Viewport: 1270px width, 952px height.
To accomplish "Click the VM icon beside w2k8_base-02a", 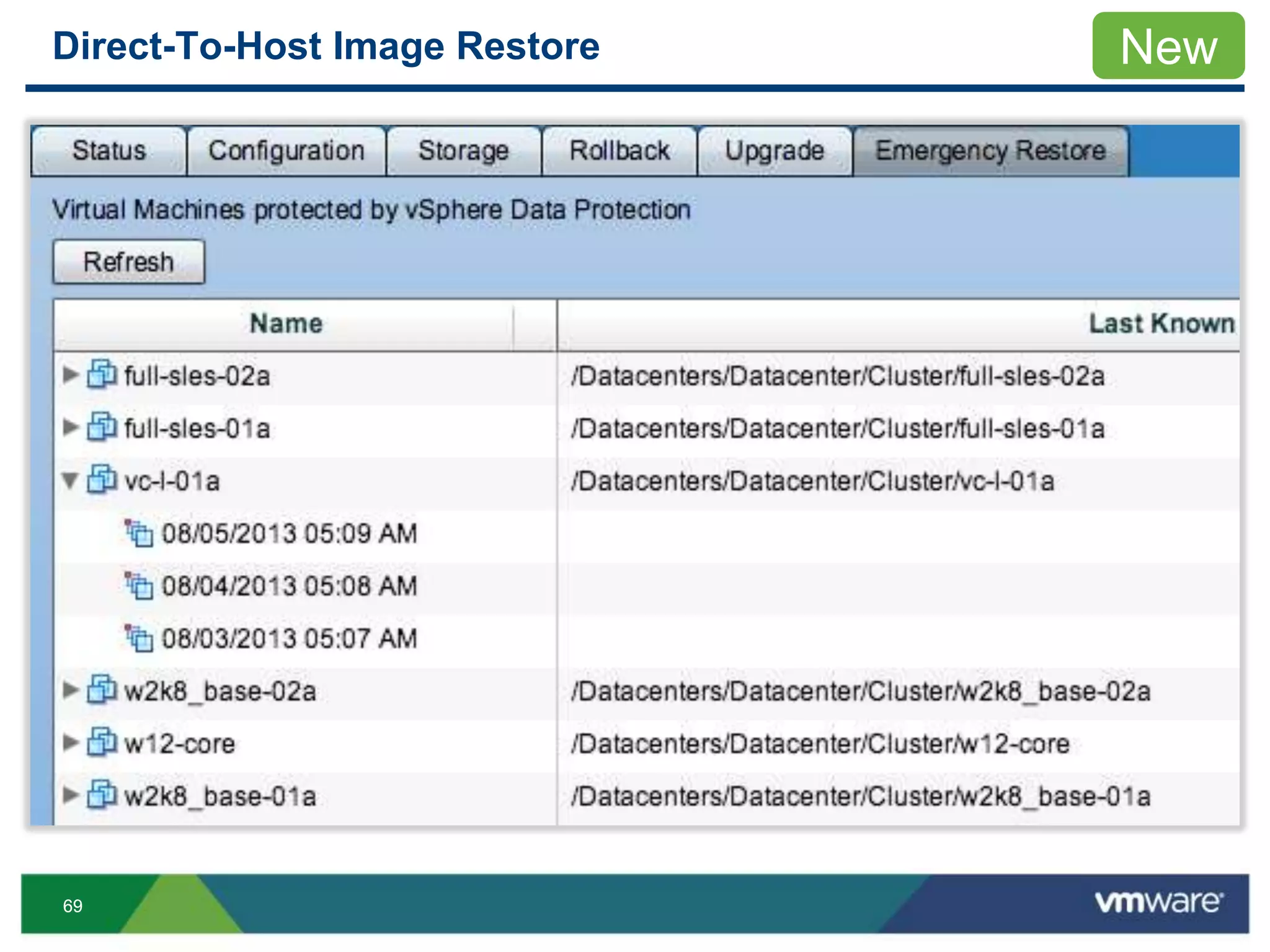I will [102, 689].
